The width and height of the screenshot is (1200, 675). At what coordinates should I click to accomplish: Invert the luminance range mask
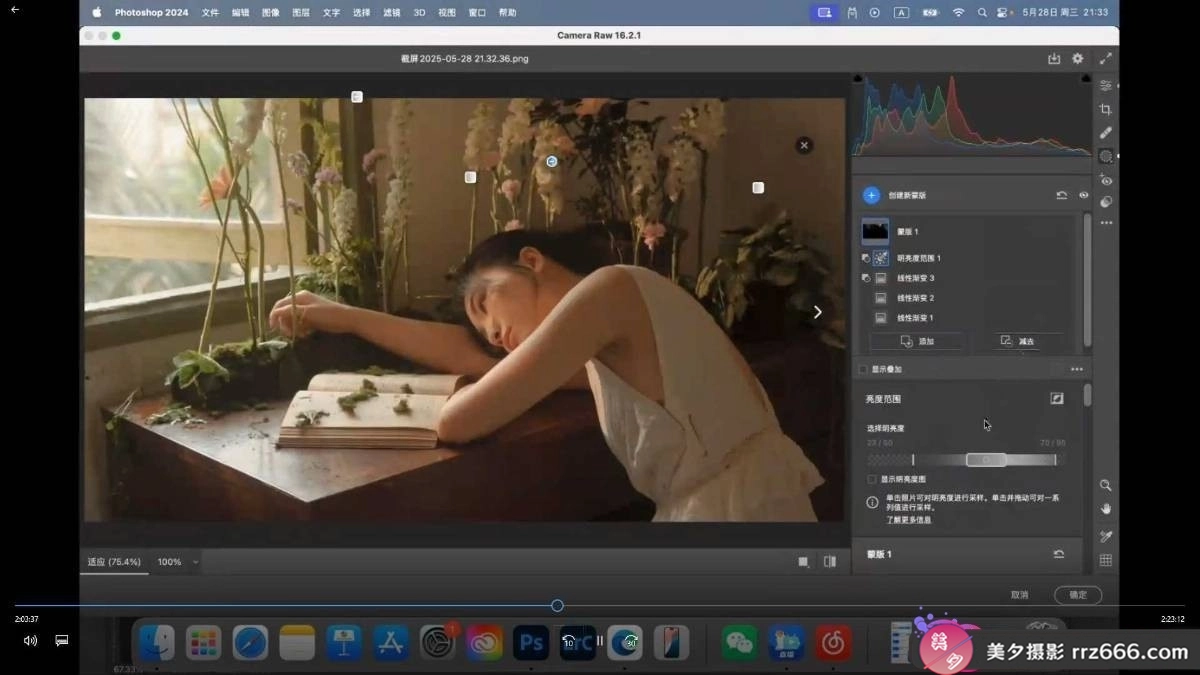click(x=1057, y=398)
